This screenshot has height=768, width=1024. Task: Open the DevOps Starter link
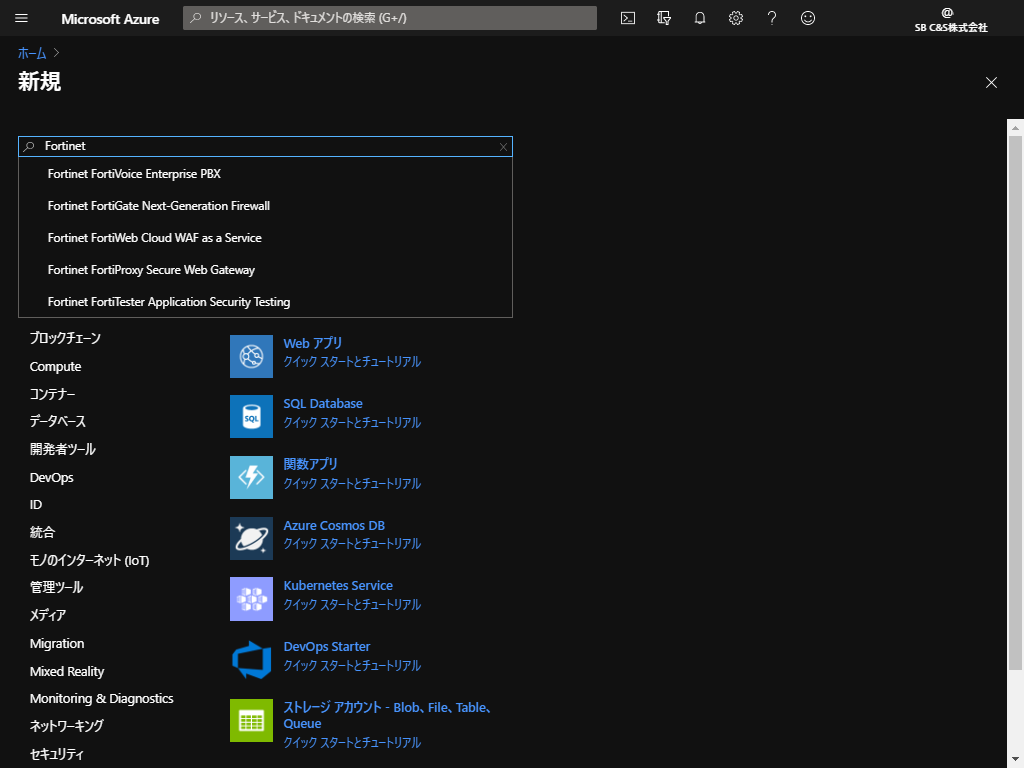pyautogui.click(x=327, y=647)
